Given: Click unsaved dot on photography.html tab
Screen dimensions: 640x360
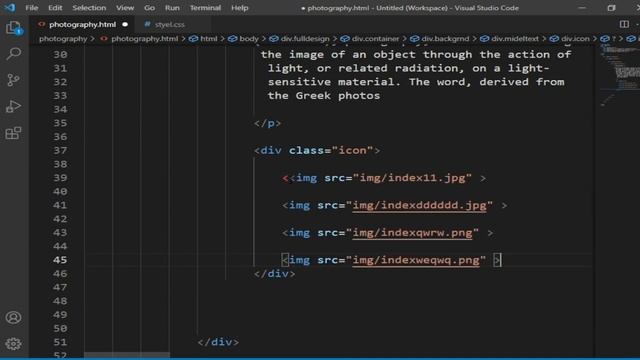Looking at the screenshot, I should [125, 24].
